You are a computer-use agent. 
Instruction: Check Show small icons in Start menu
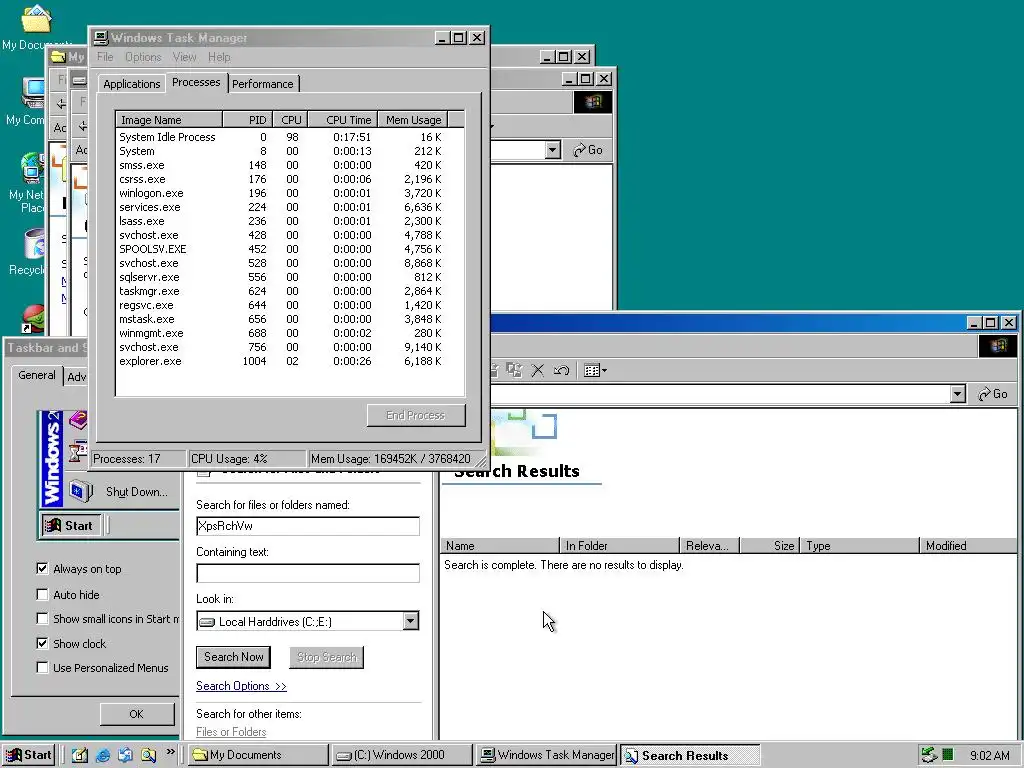pyautogui.click(x=42, y=618)
